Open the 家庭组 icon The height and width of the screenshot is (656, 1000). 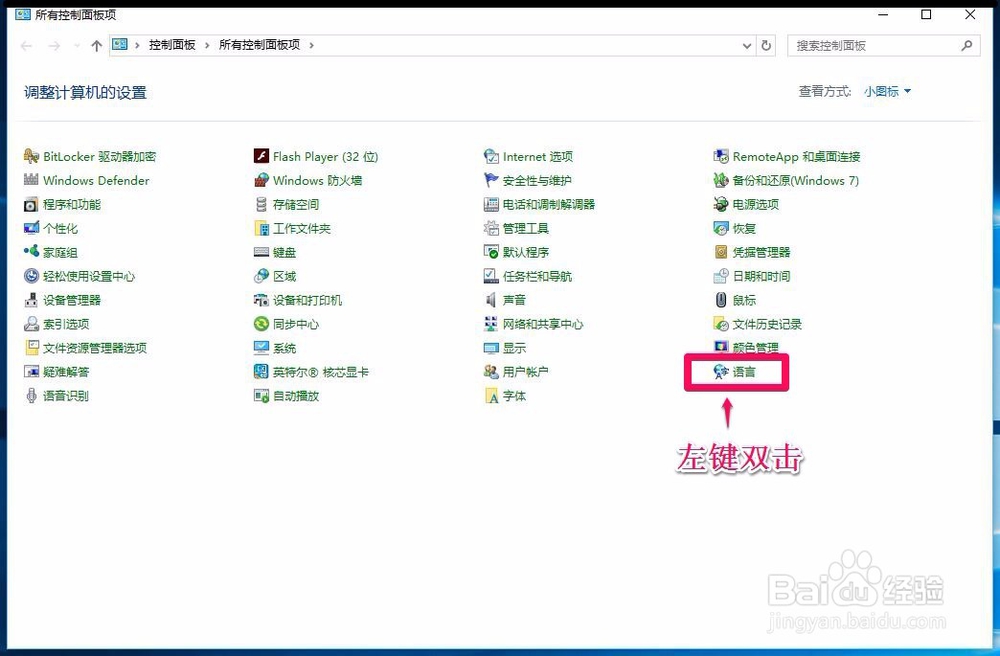point(31,252)
